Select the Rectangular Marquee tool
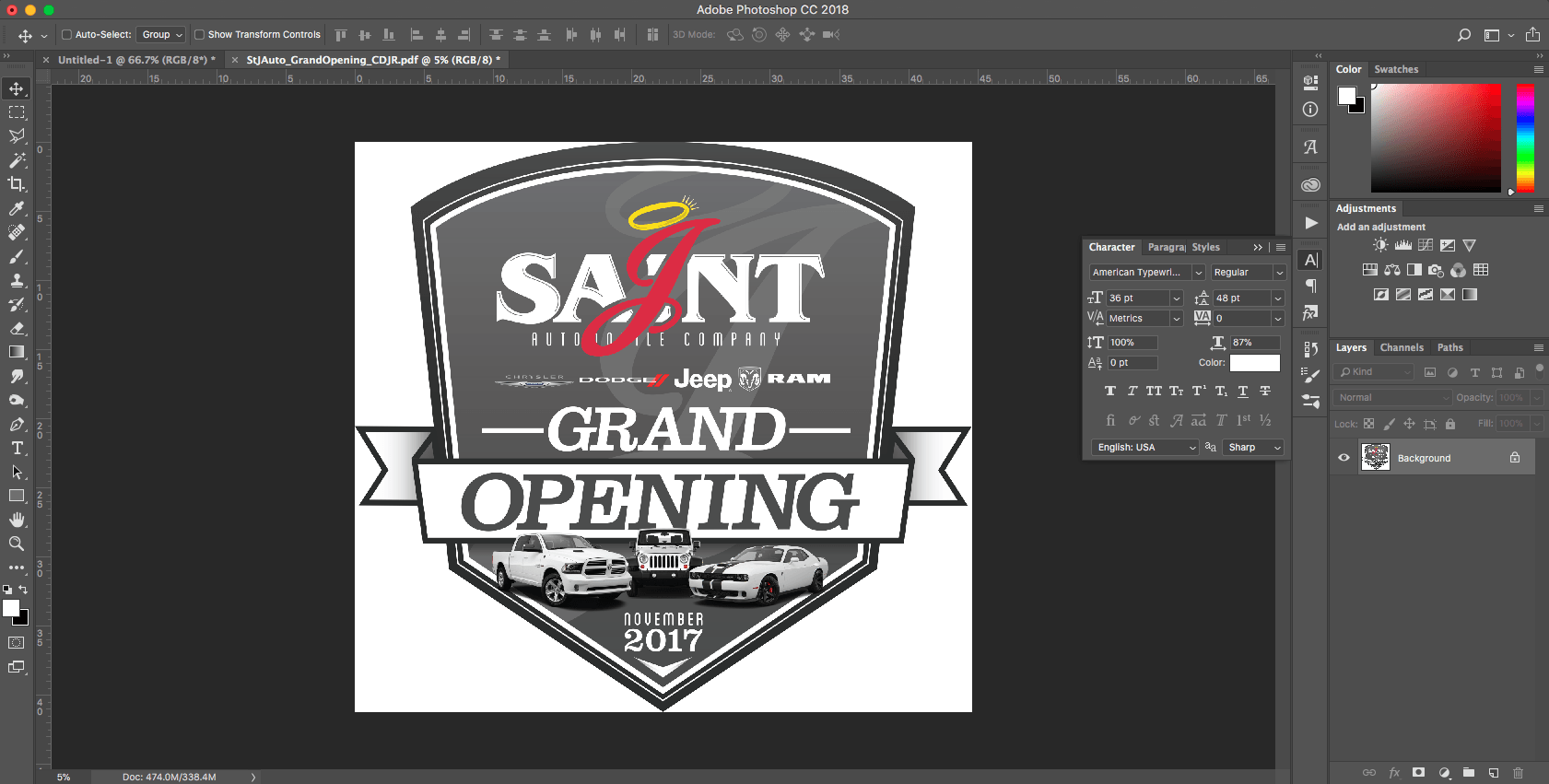1549x784 pixels. [17, 112]
